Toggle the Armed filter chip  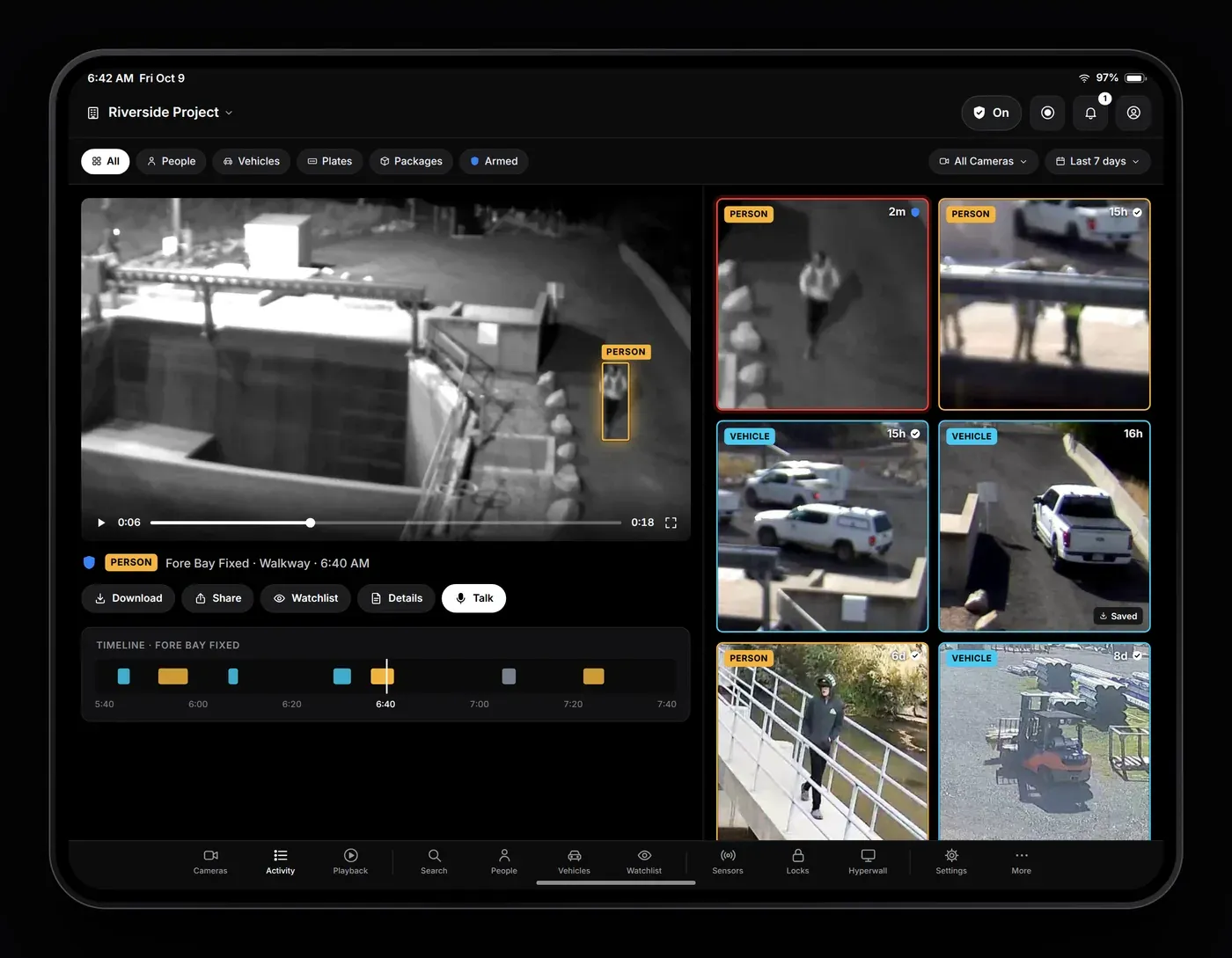494,161
